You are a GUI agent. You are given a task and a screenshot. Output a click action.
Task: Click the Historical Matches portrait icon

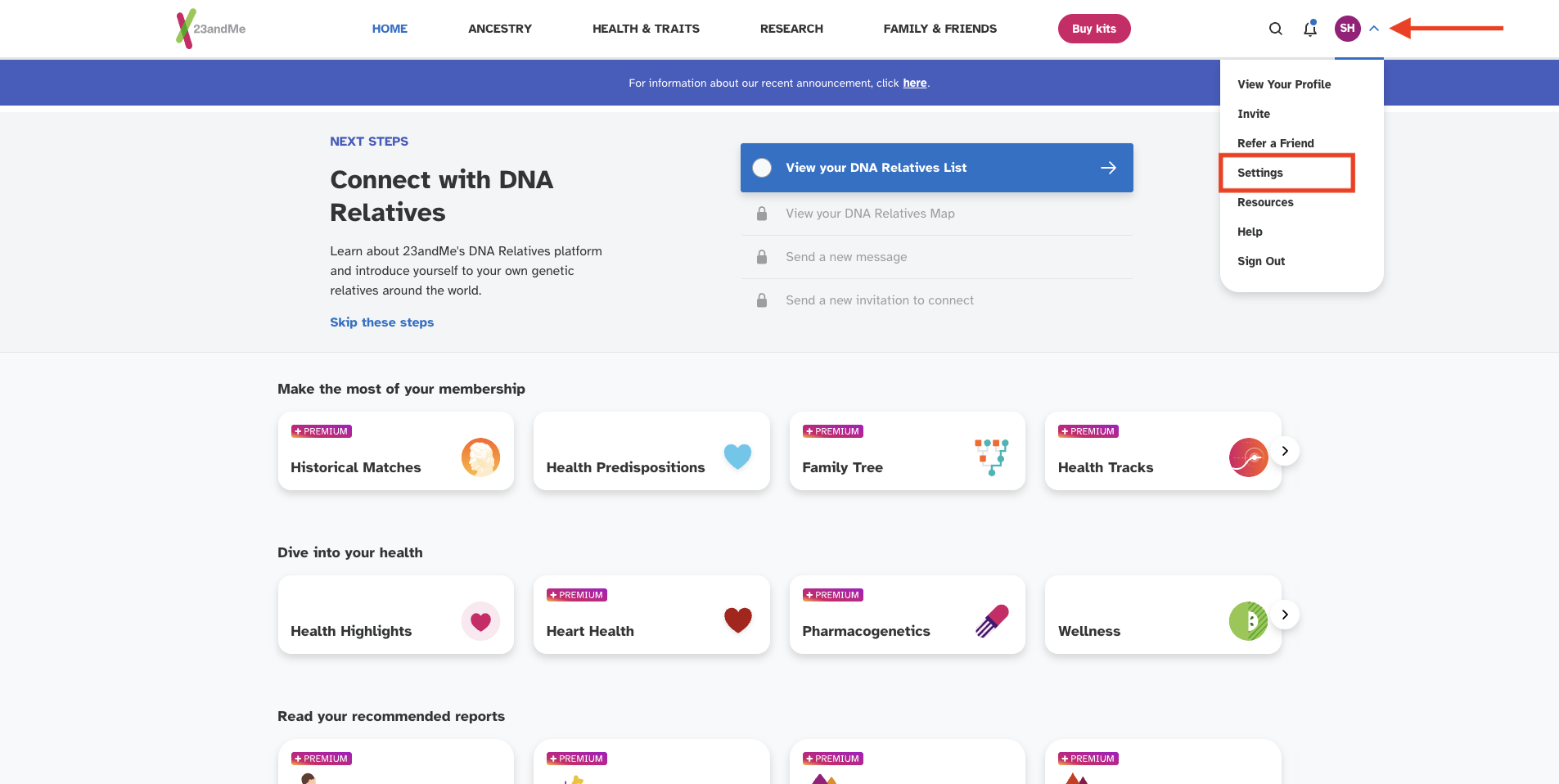(x=480, y=457)
